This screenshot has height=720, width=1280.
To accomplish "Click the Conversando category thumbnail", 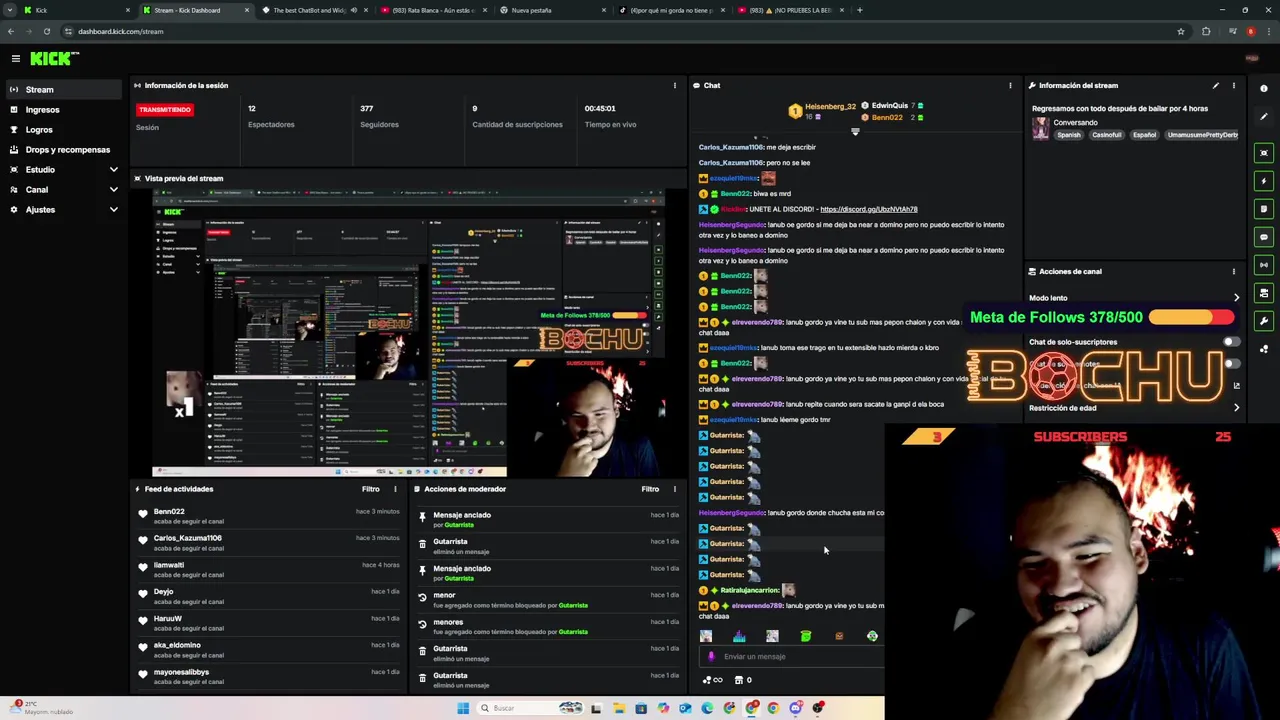I will [x=1041, y=129].
